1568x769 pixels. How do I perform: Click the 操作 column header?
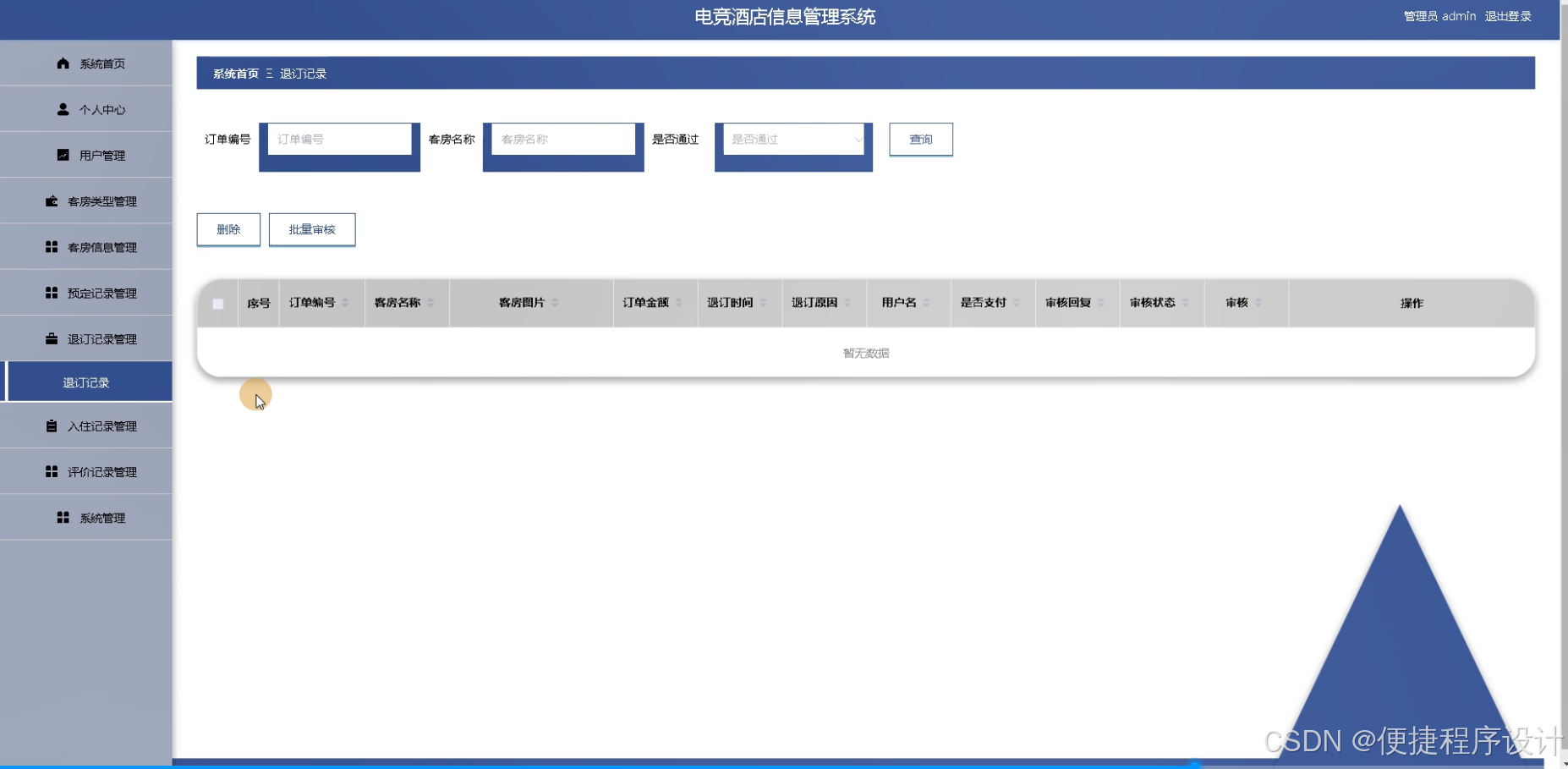click(1412, 303)
